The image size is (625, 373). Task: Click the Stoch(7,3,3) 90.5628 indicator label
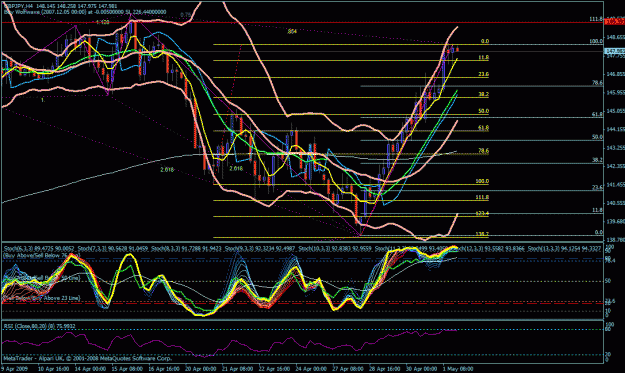[x=113, y=249]
